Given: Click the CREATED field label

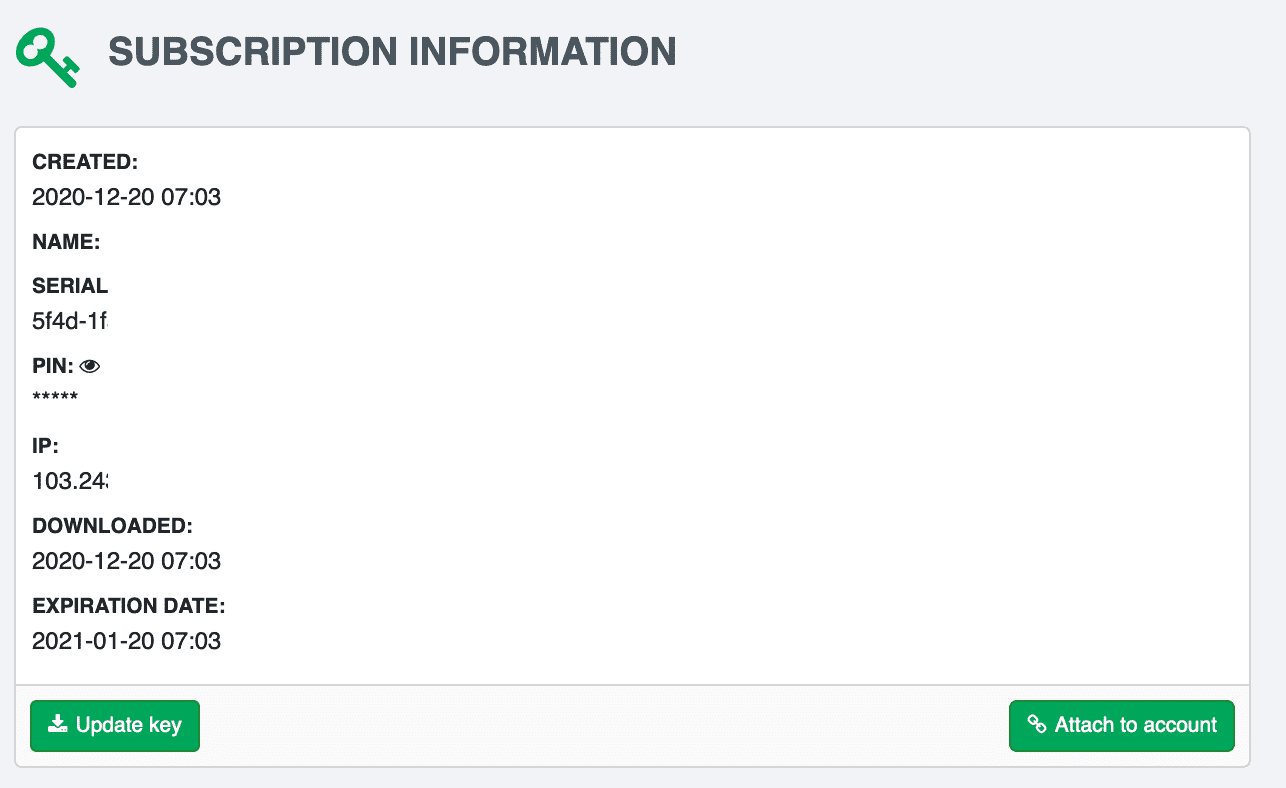Looking at the screenshot, I should click(85, 162).
